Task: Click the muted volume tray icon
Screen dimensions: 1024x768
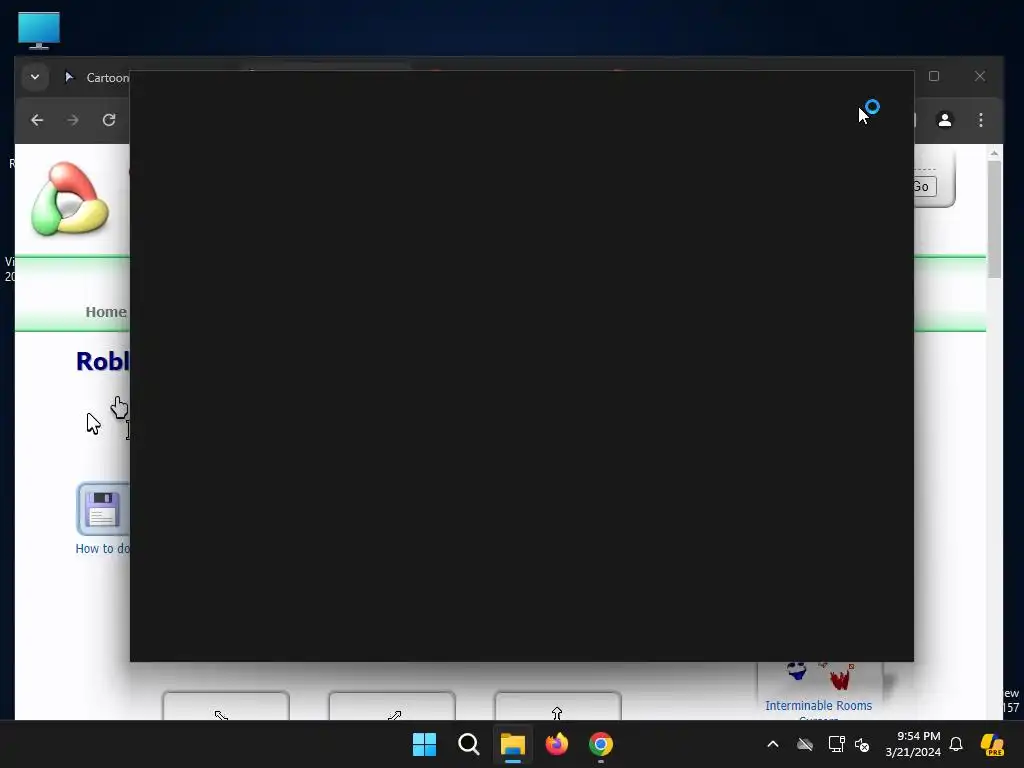Action: (862, 744)
